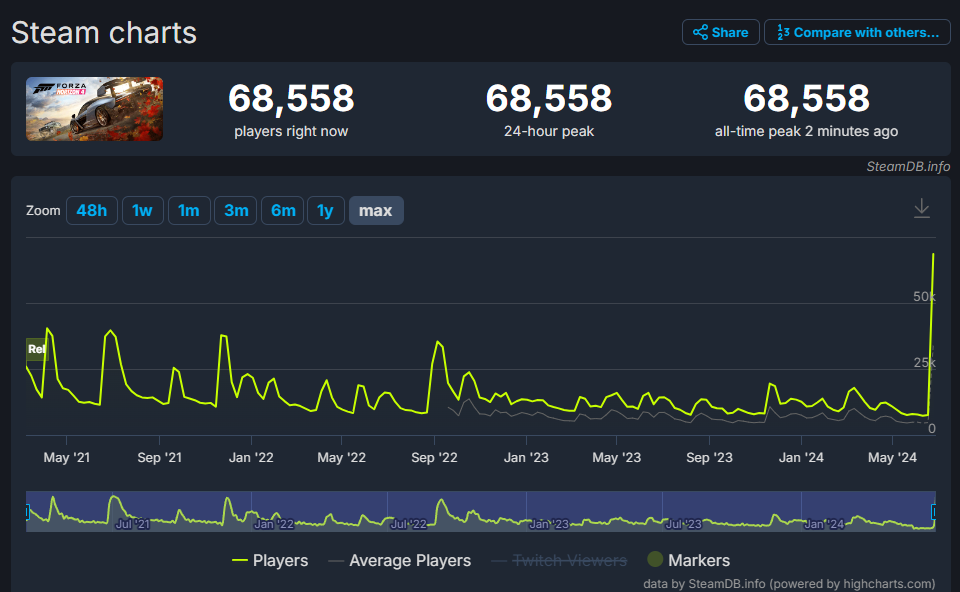This screenshot has width=960, height=592.
Task: Choose the 6m zoom range
Action: tap(283, 211)
